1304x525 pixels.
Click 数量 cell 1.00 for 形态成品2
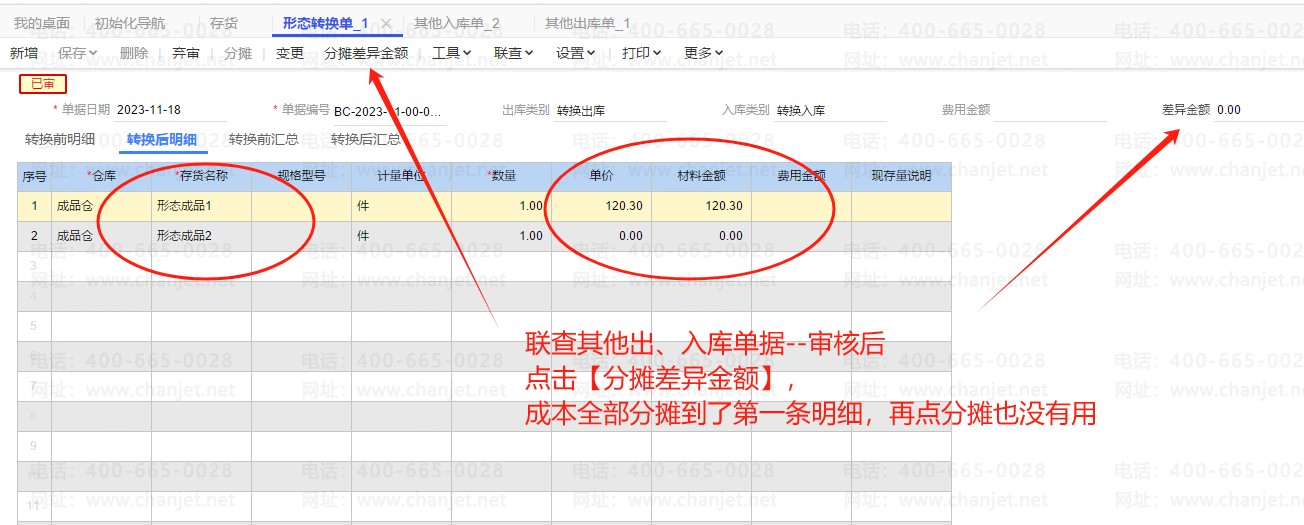[x=501, y=236]
